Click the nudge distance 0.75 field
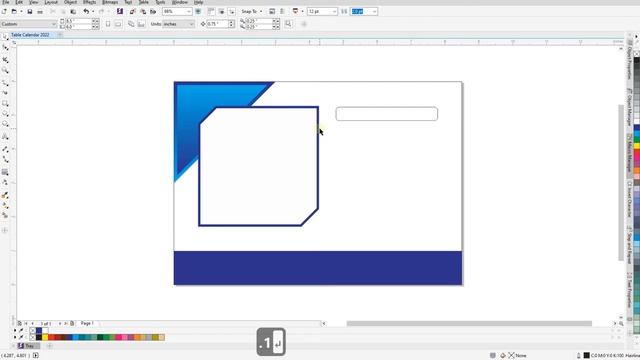 click(218, 24)
